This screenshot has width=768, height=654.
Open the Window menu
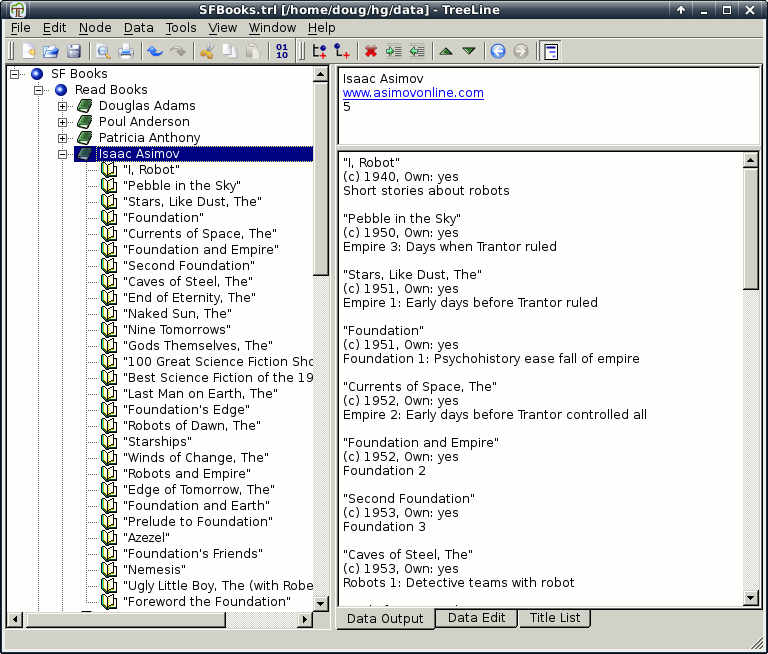tap(272, 28)
